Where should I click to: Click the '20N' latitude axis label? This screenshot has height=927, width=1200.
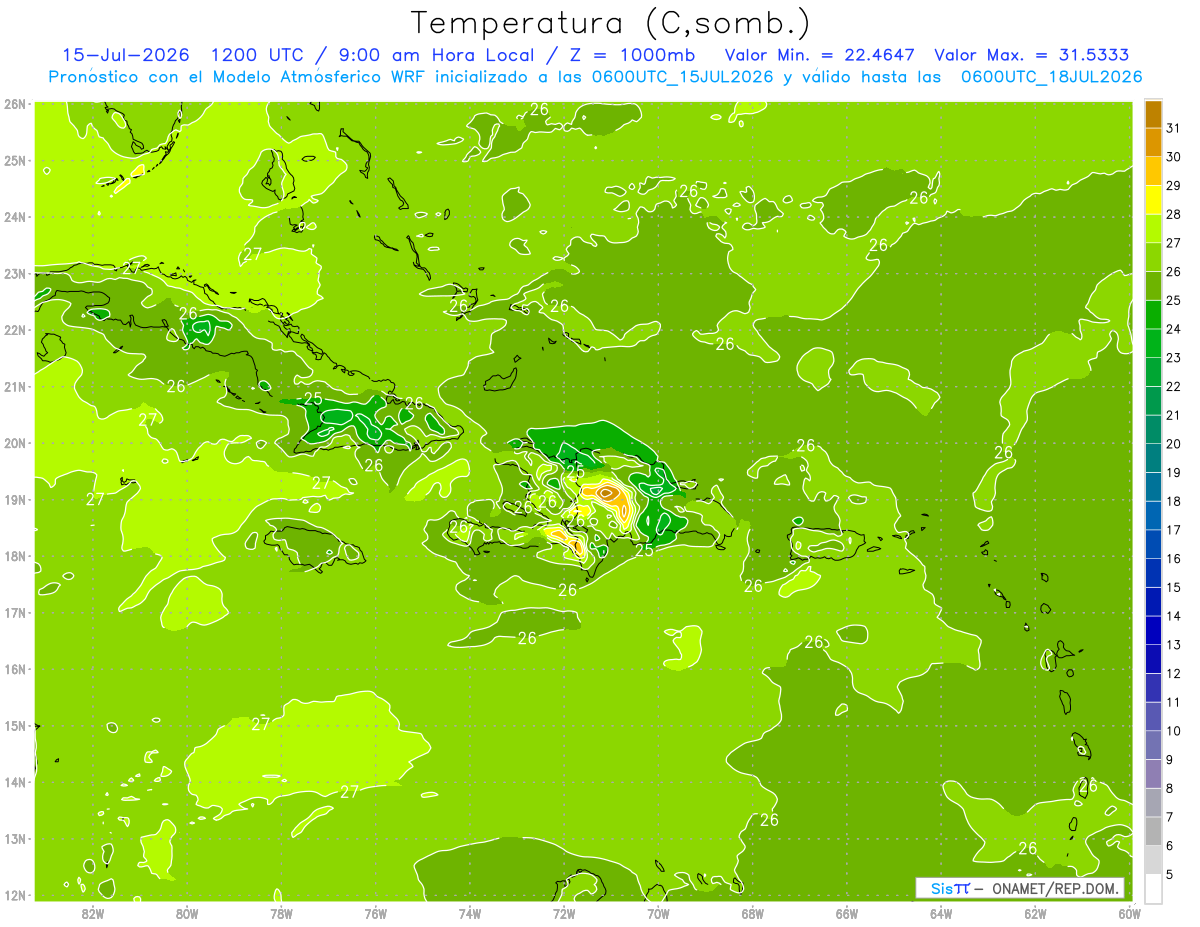[15, 443]
